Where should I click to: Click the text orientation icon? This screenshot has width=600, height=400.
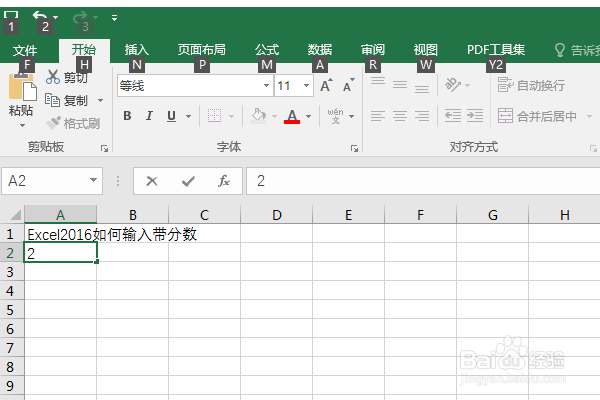click(x=453, y=85)
